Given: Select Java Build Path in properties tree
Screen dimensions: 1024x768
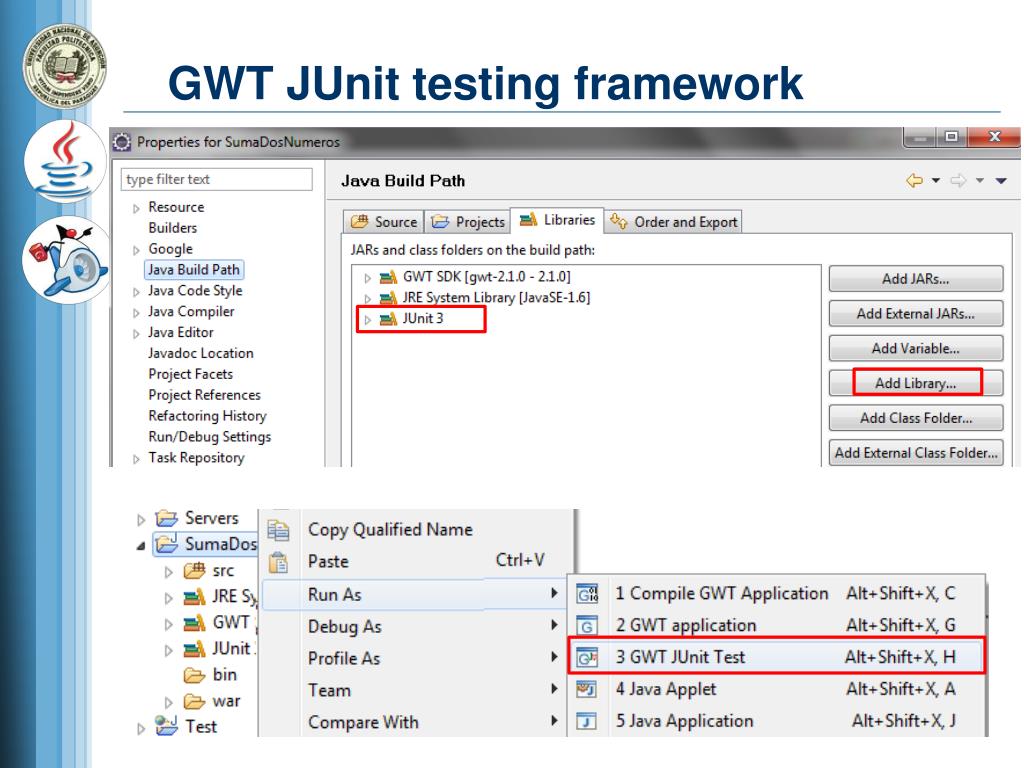Looking at the screenshot, I should point(194,270).
